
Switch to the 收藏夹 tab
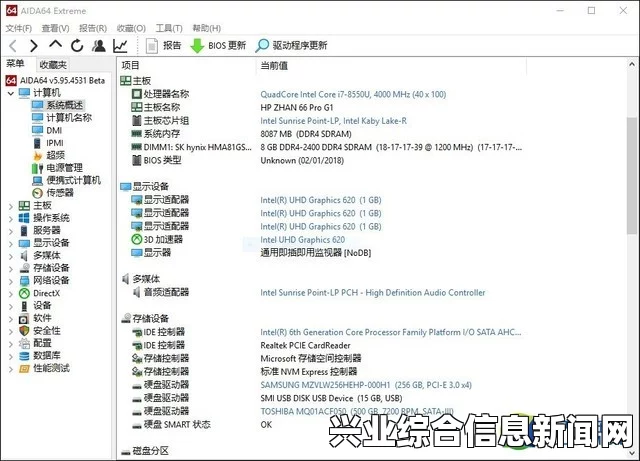(x=53, y=65)
